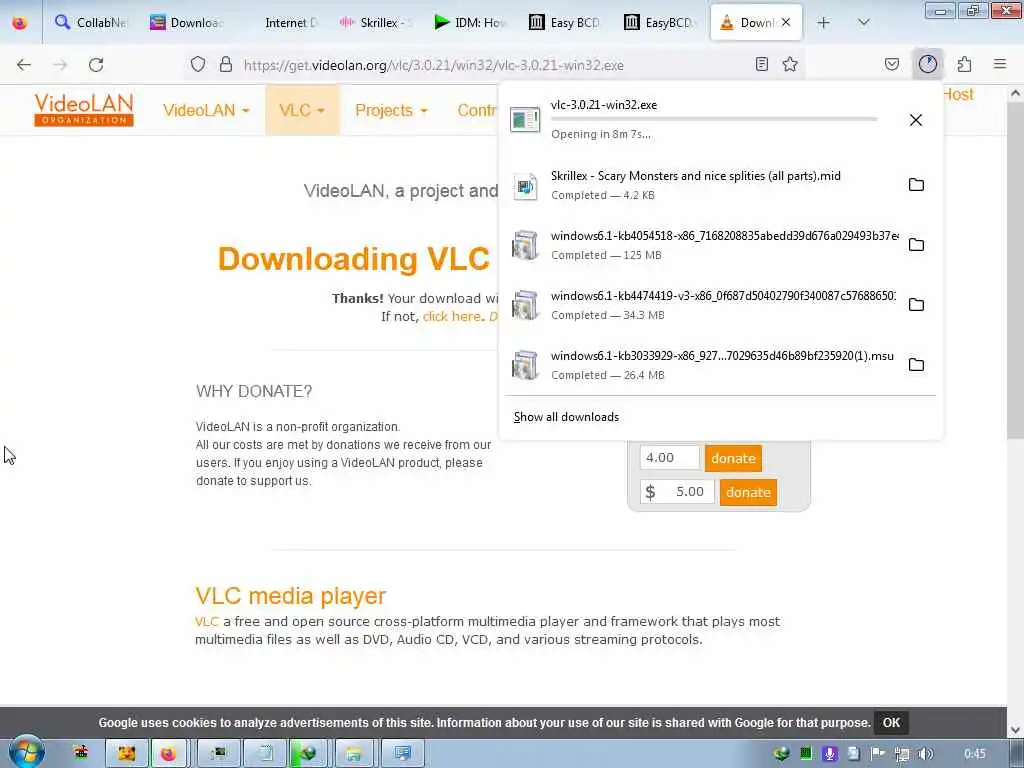The width and height of the screenshot is (1024, 768).
Task: Click the VideoLAN Organization logo
Action: (84, 109)
